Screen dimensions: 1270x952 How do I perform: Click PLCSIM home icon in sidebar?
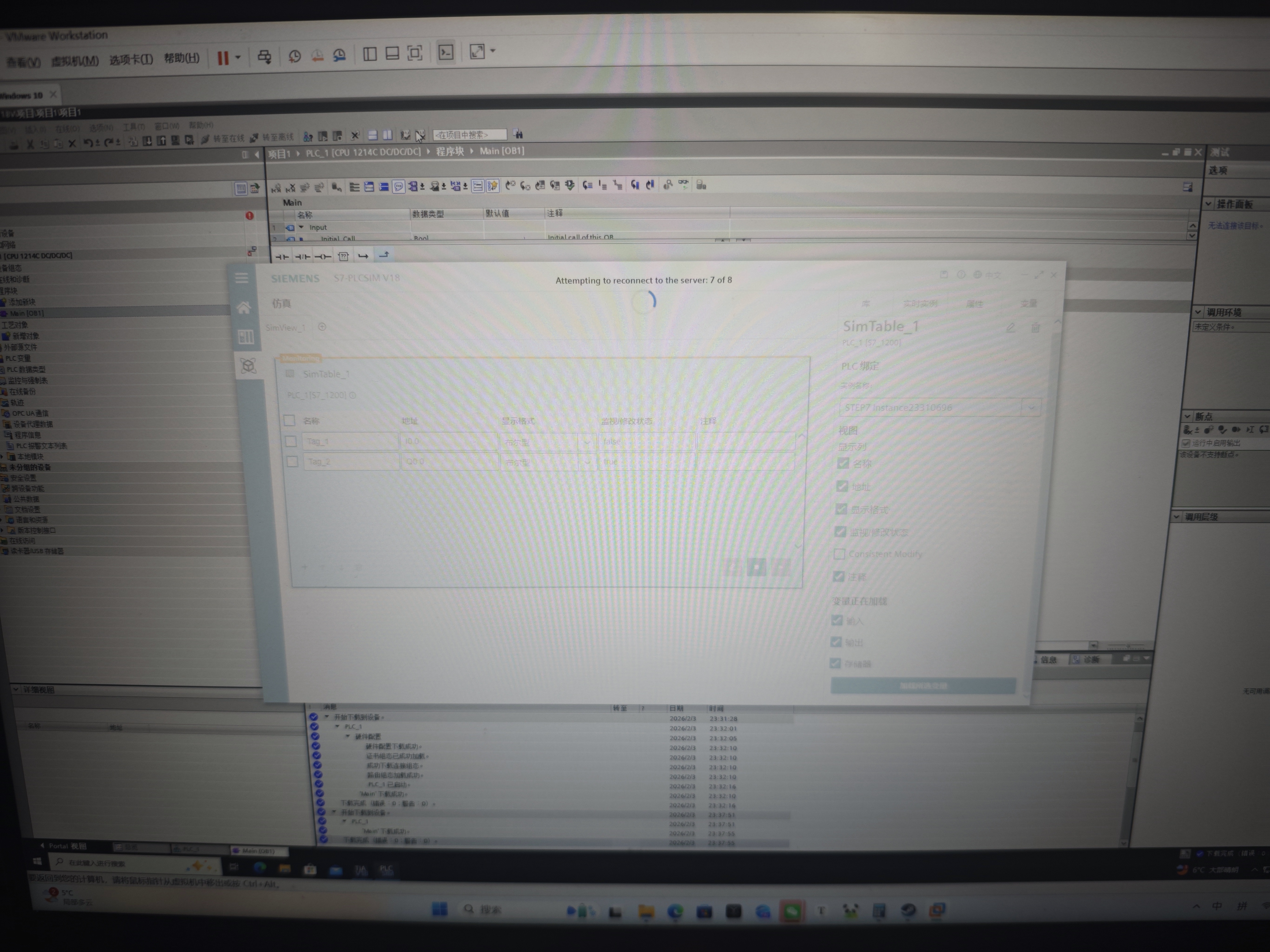pos(243,308)
